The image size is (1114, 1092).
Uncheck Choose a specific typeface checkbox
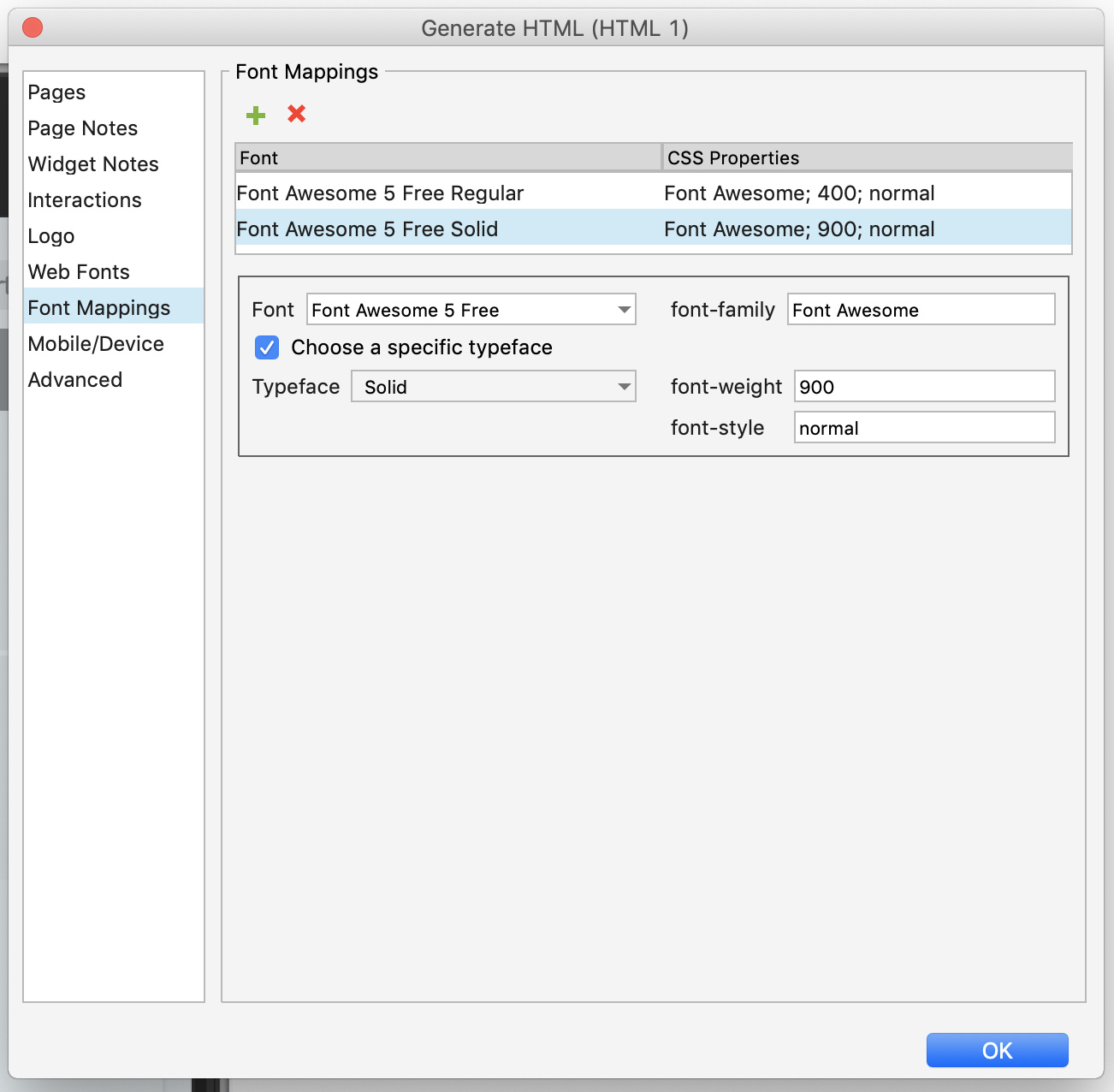(x=267, y=347)
